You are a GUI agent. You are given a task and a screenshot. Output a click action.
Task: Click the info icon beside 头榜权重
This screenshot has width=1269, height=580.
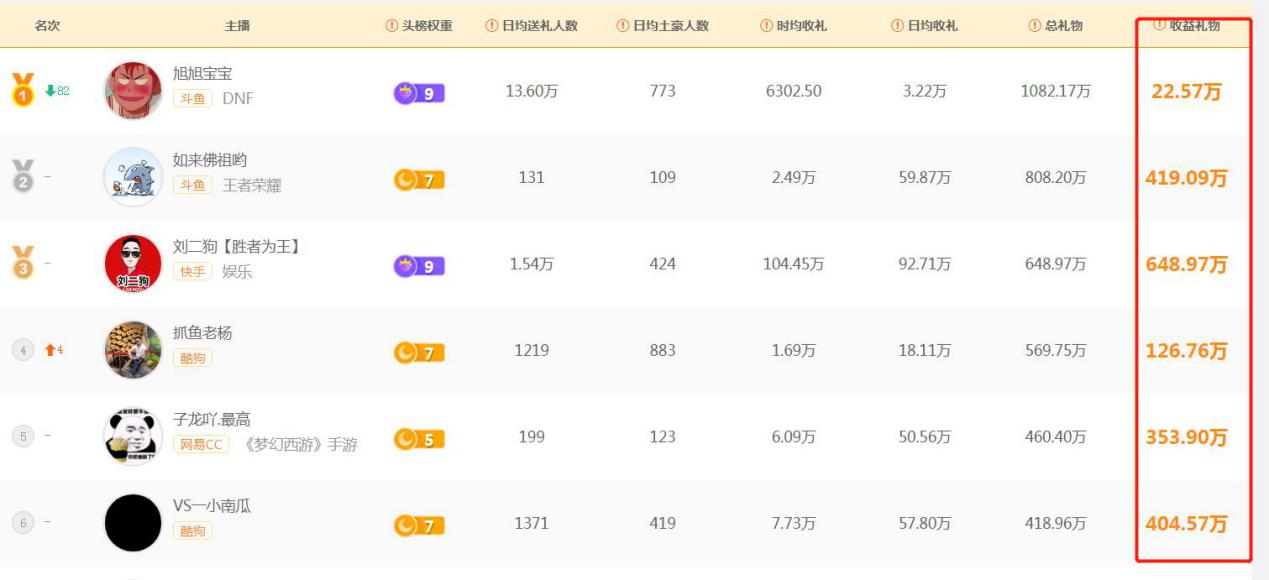[x=392, y=26]
